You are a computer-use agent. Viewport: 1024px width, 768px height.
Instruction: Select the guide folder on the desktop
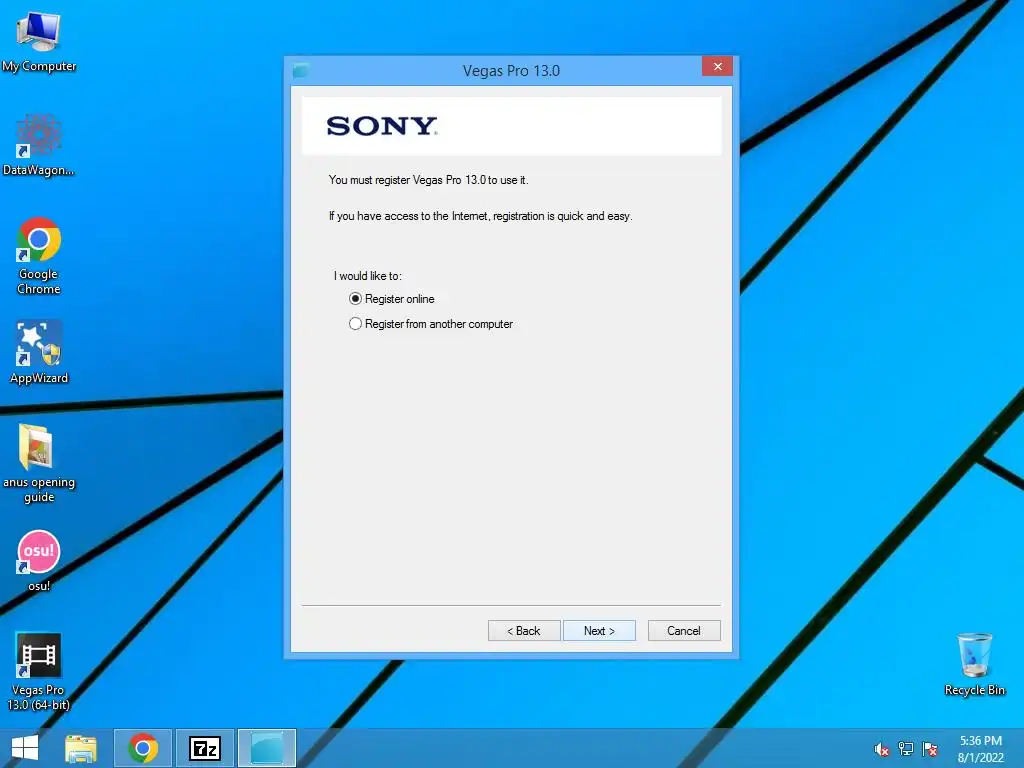(x=39, y=463)
